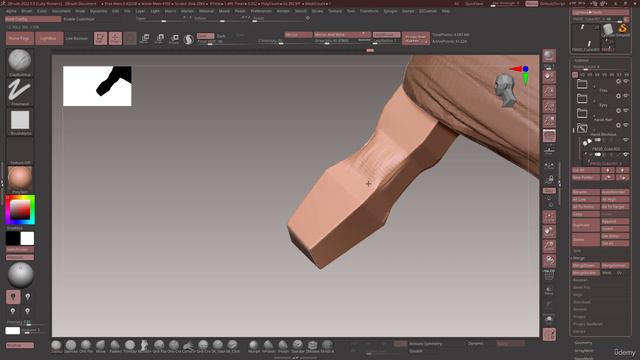The image size is (640, 360).
Task: Open the gear settings for Hand Blockout folder
Action: tap(618, 125)
